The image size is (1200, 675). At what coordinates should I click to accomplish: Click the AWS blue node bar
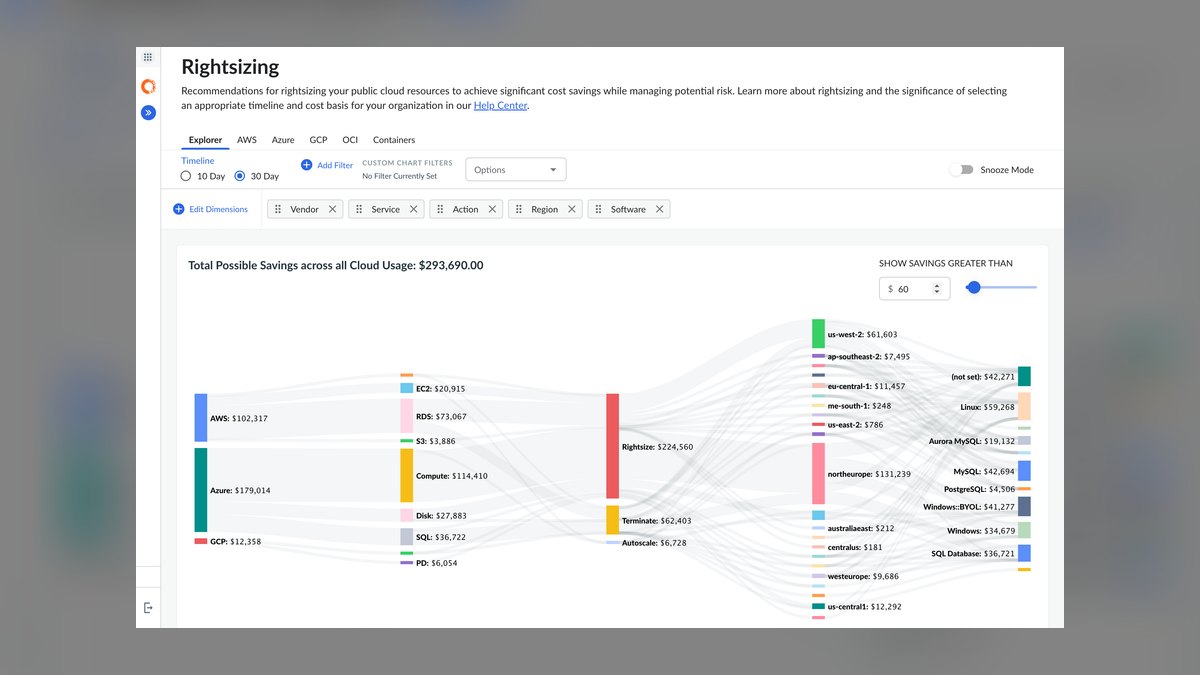[201, 417]
